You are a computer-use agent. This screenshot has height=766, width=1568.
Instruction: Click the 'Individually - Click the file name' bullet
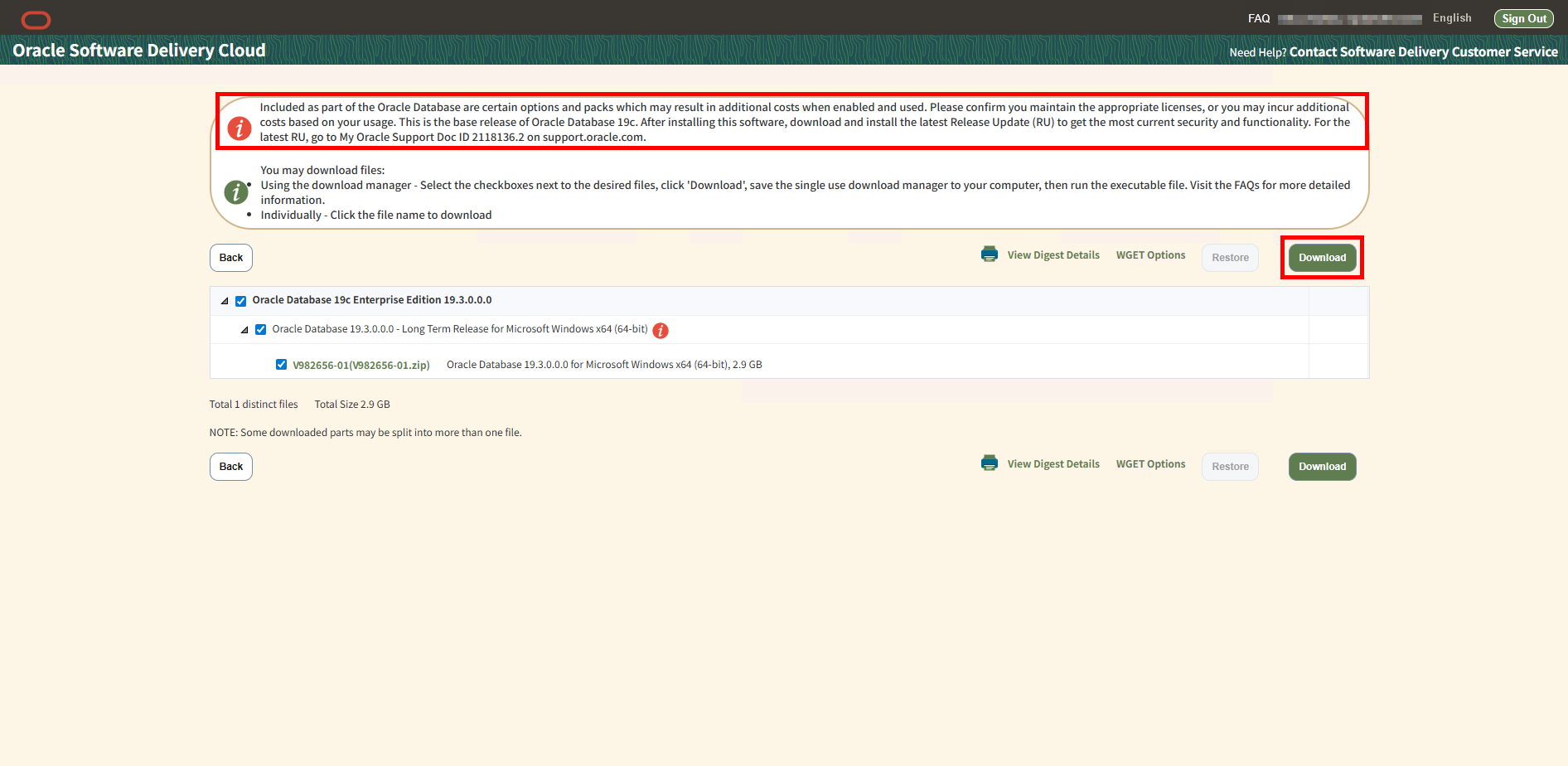point(376,215)
